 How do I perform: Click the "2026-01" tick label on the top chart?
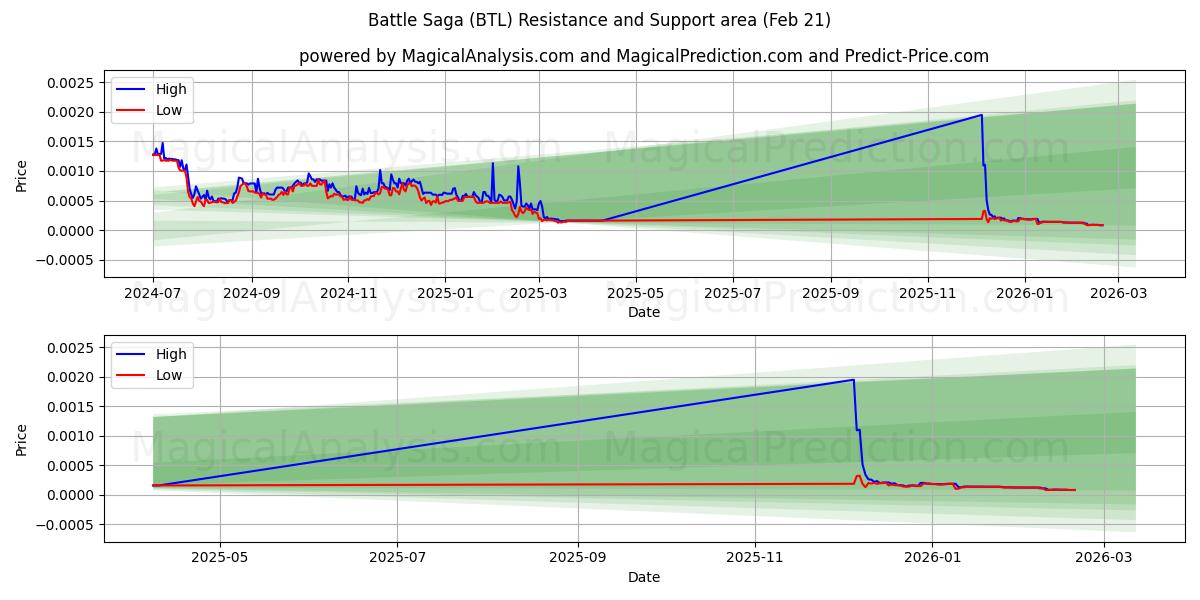pyautogui.click(x=1025, y=294)
